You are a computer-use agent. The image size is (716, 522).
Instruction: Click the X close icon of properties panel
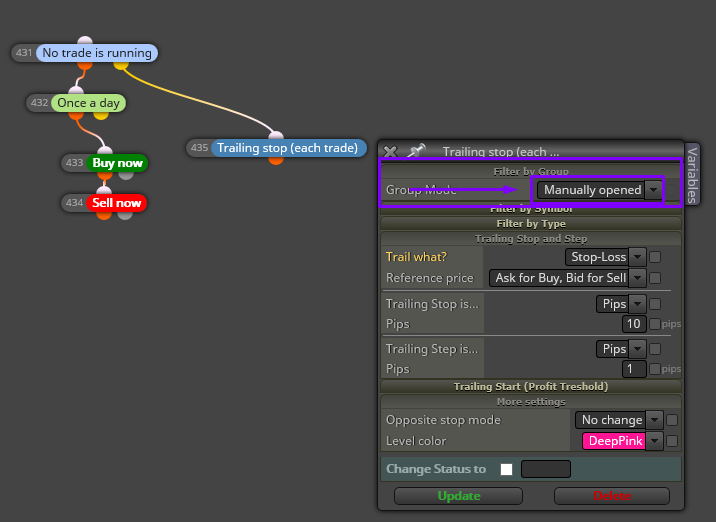(x=390, y=152)
